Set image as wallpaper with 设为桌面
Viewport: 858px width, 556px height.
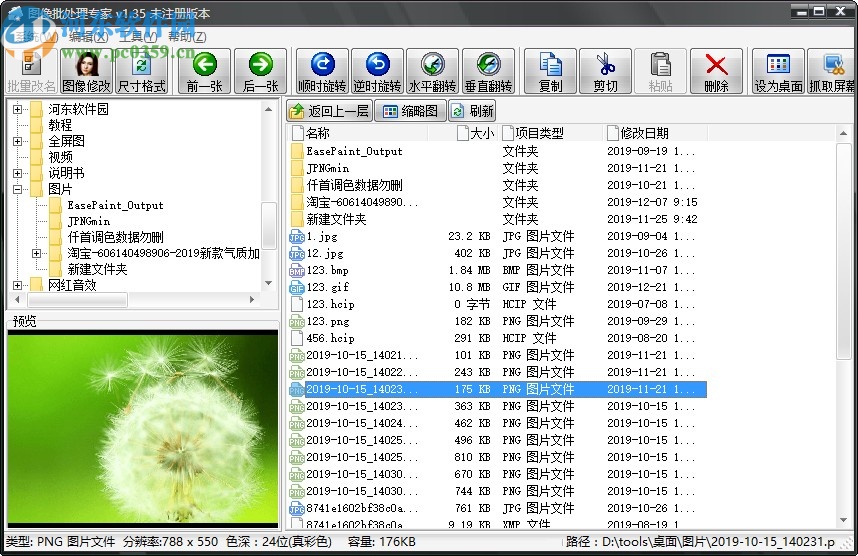(778, 72)
